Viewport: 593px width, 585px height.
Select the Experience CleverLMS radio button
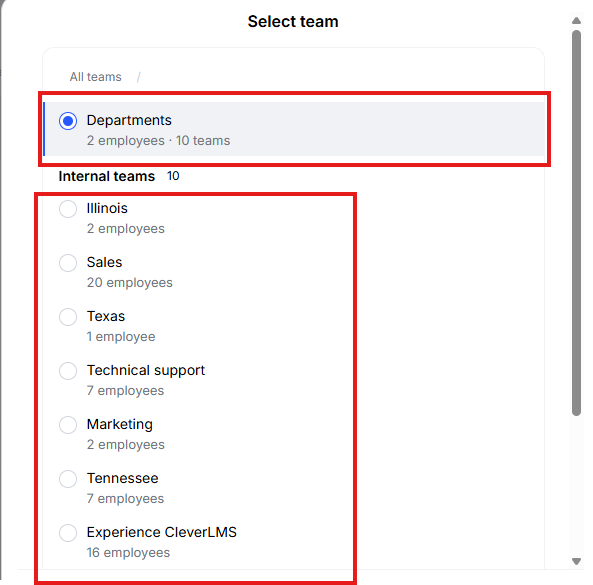click(x=68, y=533)
